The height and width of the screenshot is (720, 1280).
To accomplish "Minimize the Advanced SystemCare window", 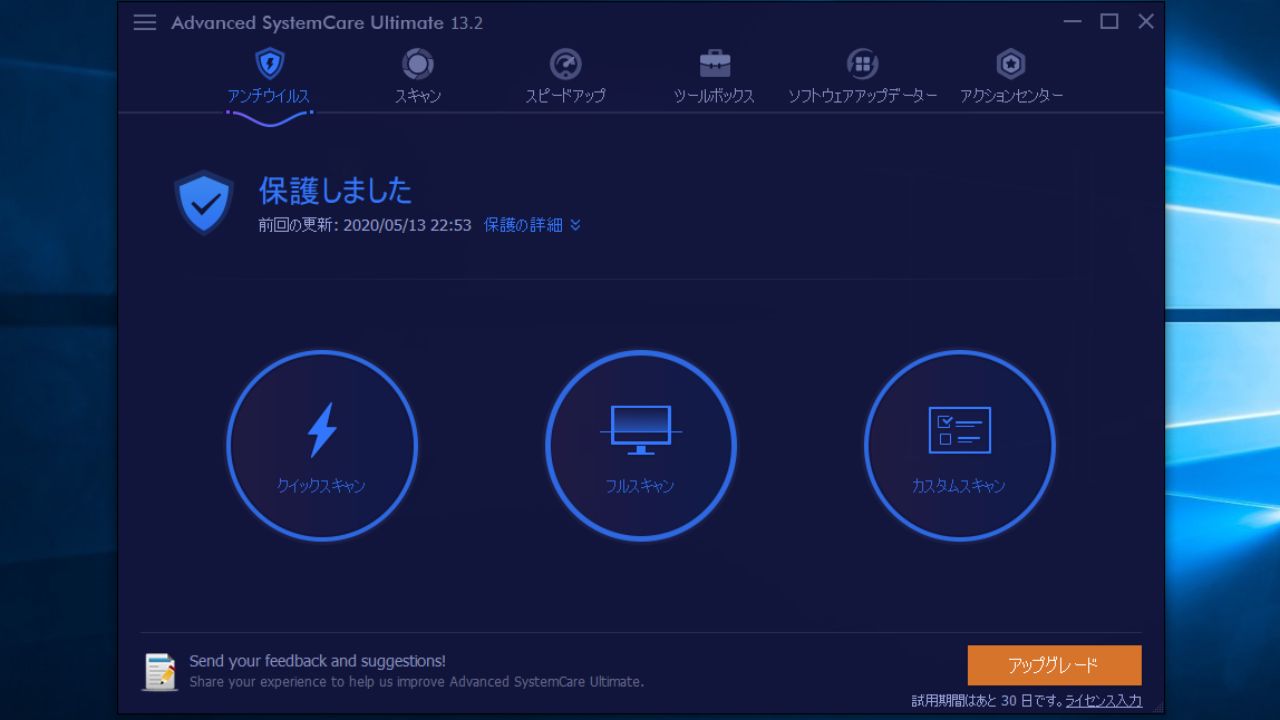I will pos(1073,22).
